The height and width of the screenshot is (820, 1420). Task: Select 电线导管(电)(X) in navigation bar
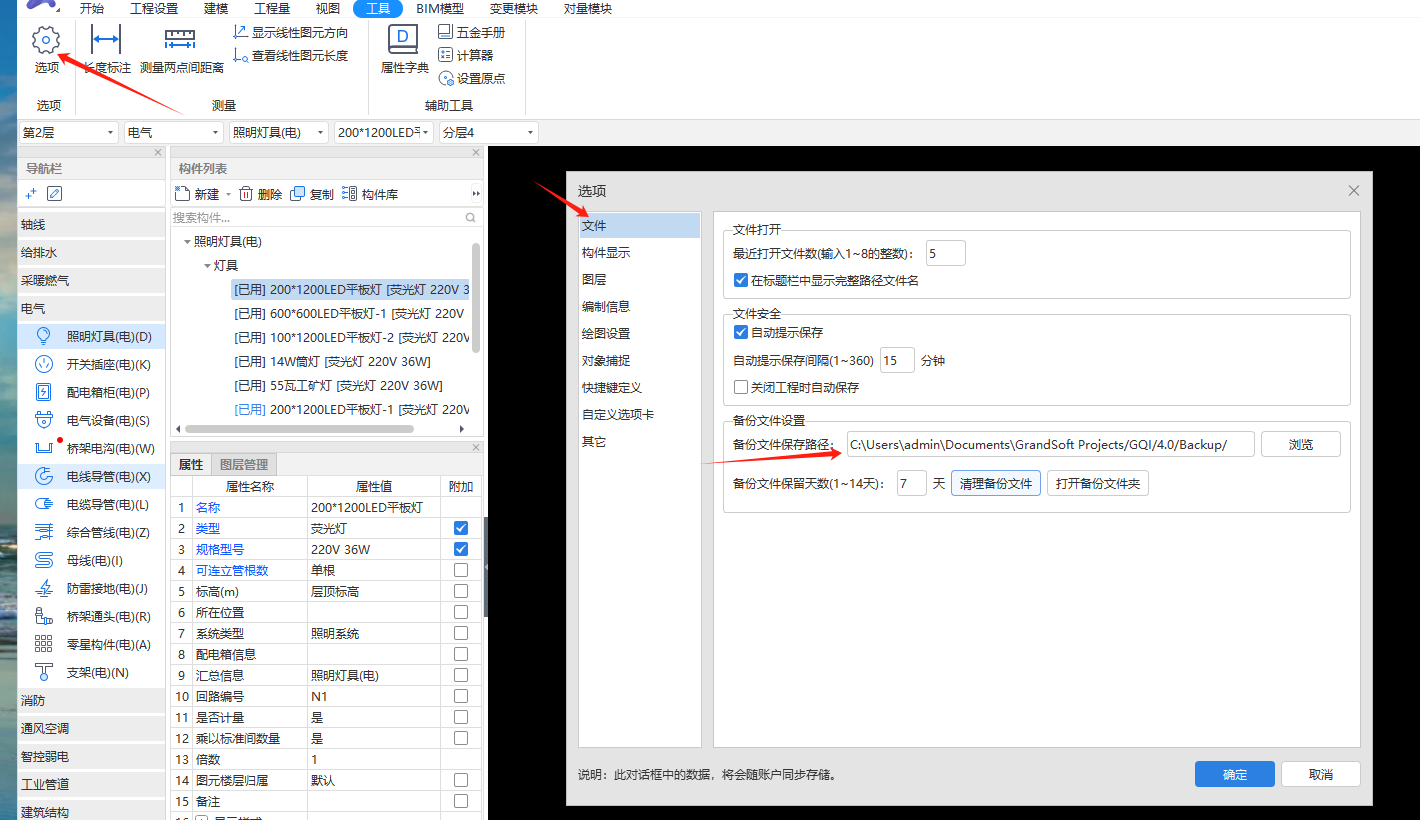(92, 477)
